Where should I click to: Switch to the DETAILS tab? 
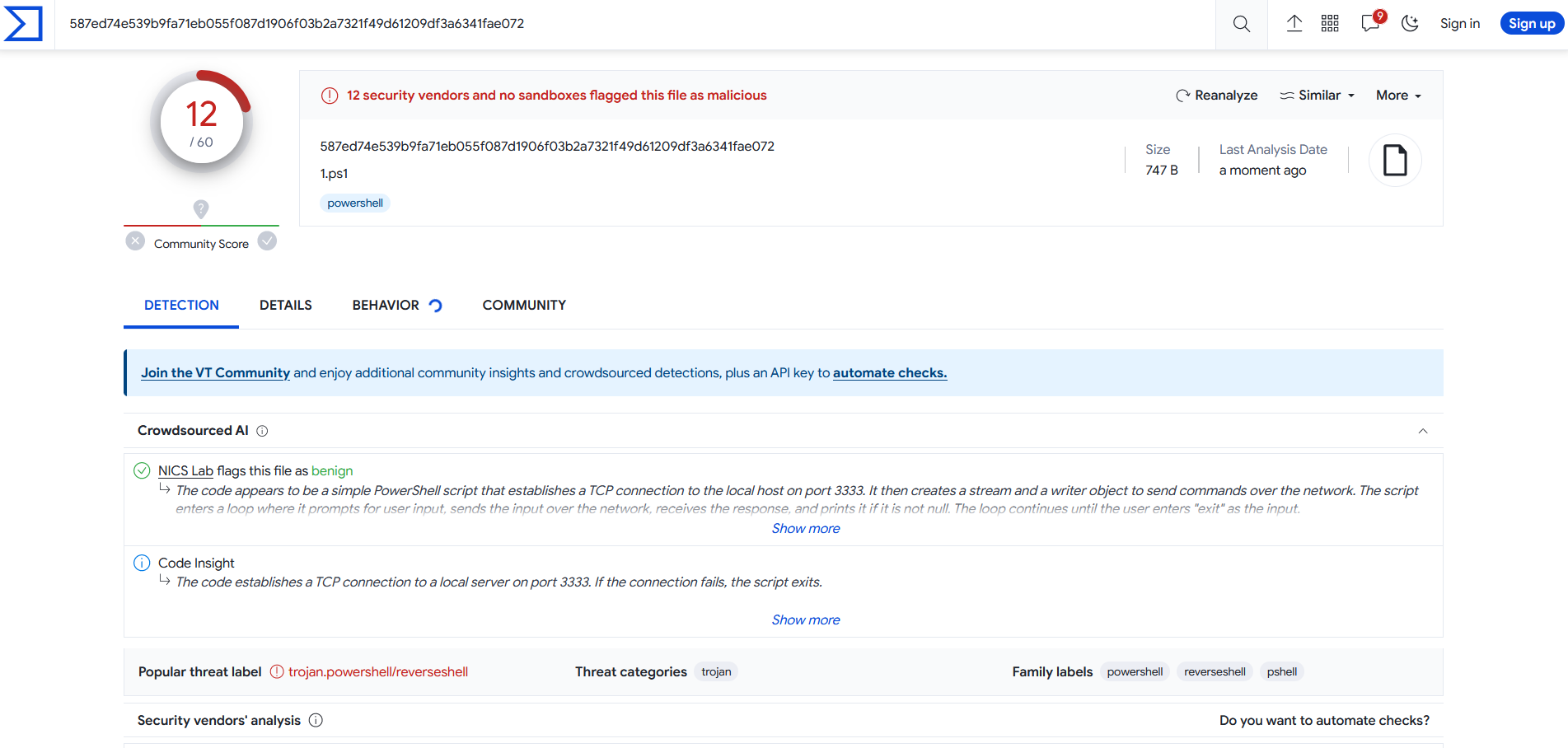[x=286, y=306]
